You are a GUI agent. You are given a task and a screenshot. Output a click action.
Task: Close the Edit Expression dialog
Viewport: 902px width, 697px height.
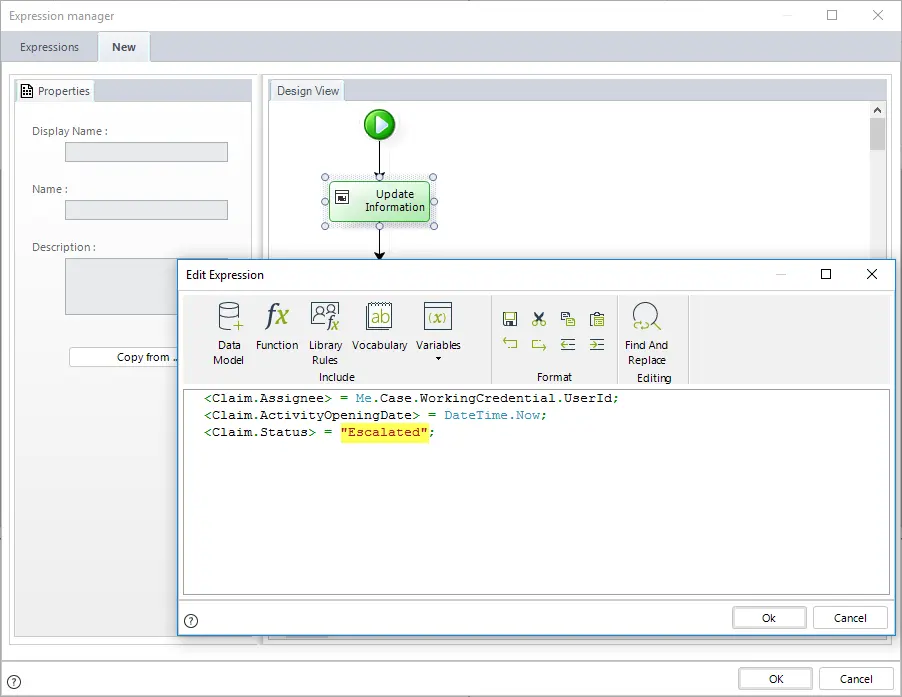[872, 274]
